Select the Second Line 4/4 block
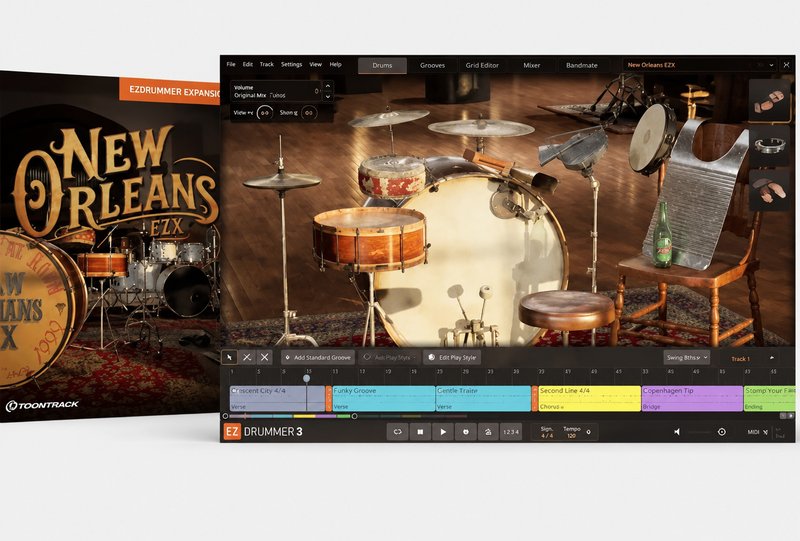This screenshot has height=541, width=800. (589, 399)
